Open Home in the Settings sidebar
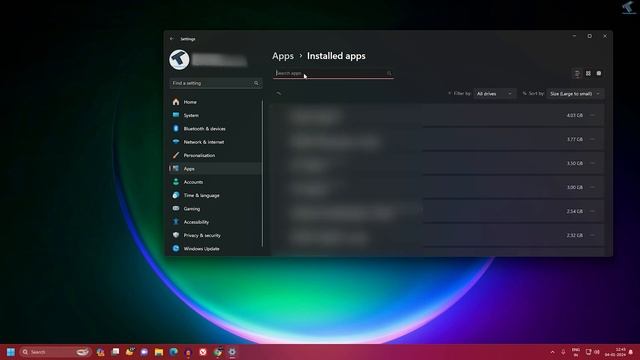Image resolution: width=640 pixels, height=360 pixels. point(215,102)
